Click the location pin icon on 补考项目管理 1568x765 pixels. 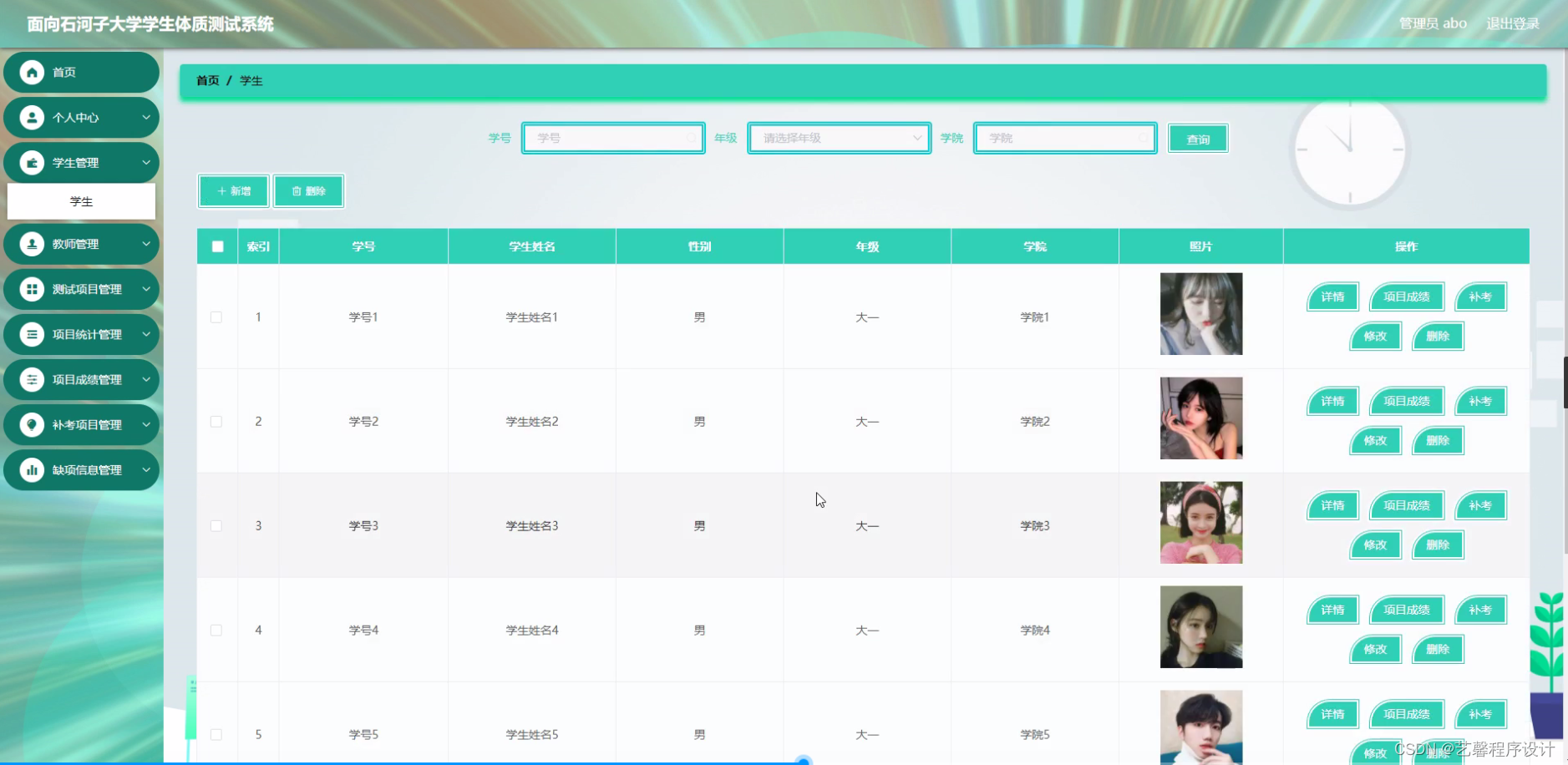(x=33, y=424)
